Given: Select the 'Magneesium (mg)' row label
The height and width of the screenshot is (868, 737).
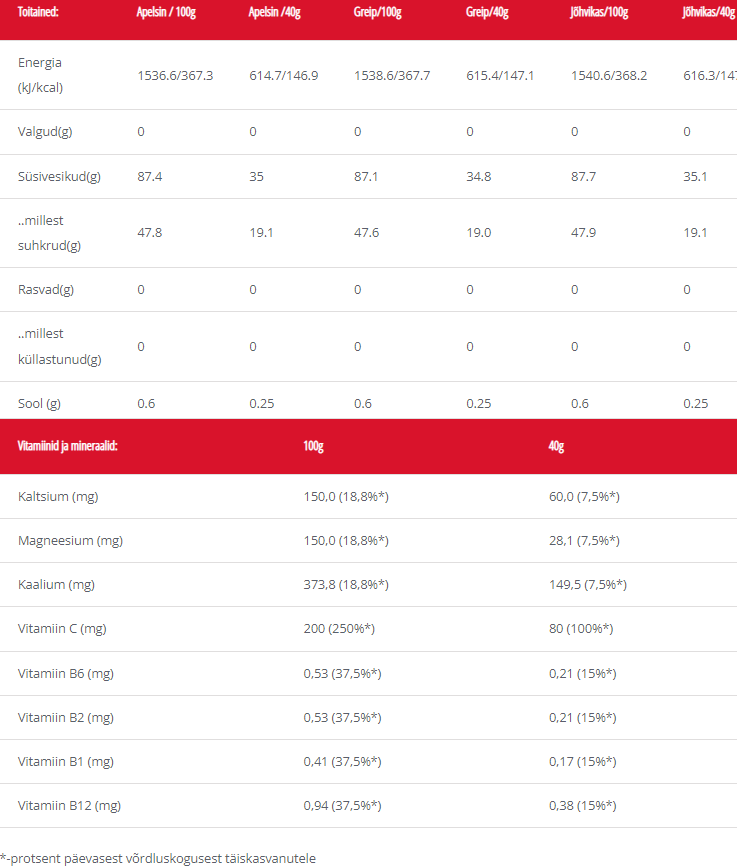Looking at the screenshot, I should coord(70,541).
